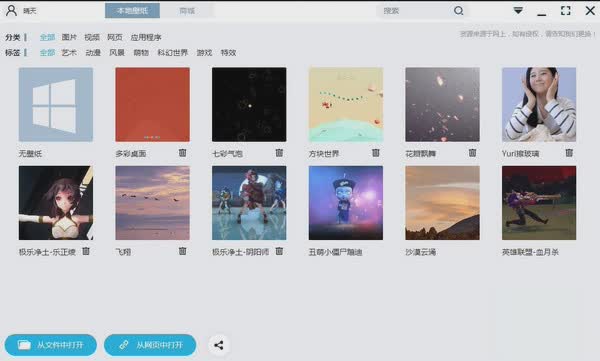The image size is (600, 361).
Task: Delete the 飞翔 wallpaper via trash icon
Action: point(183,251)
